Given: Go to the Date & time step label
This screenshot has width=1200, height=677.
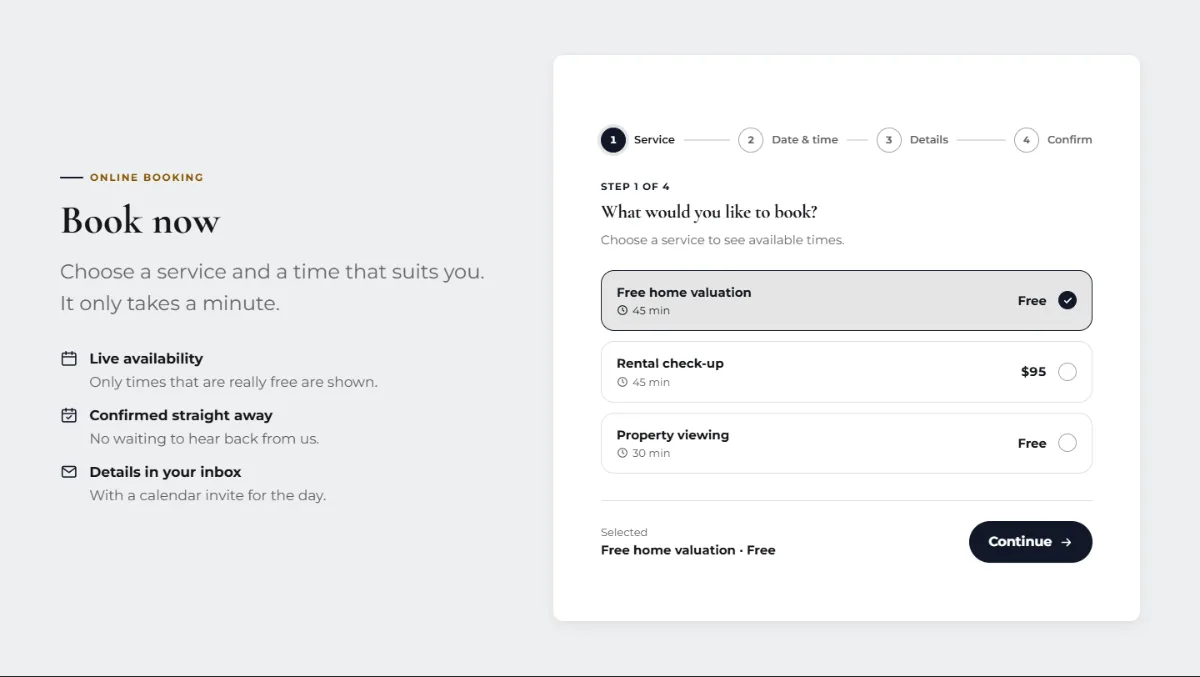Looking at the screenshot, I should tap(805, 140).
